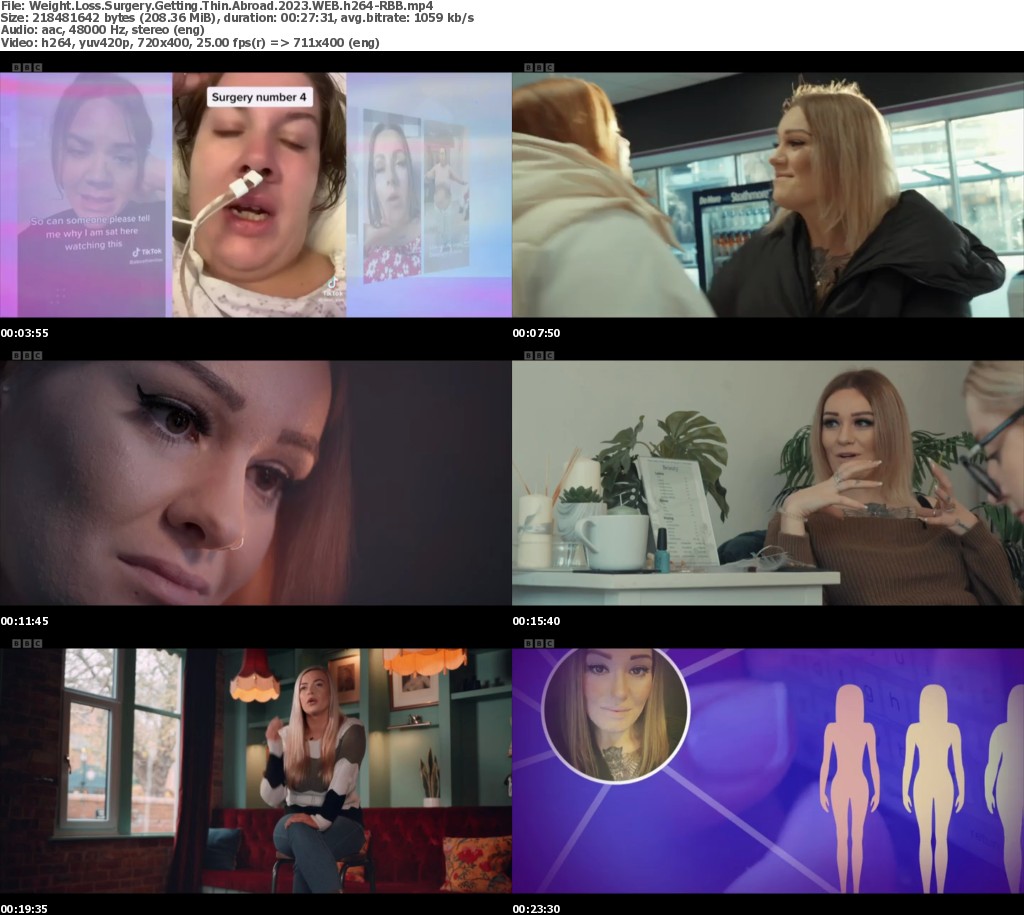Click the circular portrait in the purple frame
The image size is (1024, 915).
[615, 712]
